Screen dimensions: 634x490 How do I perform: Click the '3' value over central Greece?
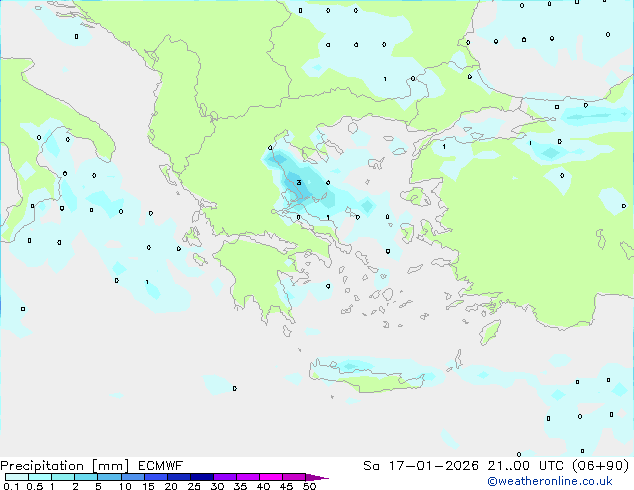[x=299, y=183]
